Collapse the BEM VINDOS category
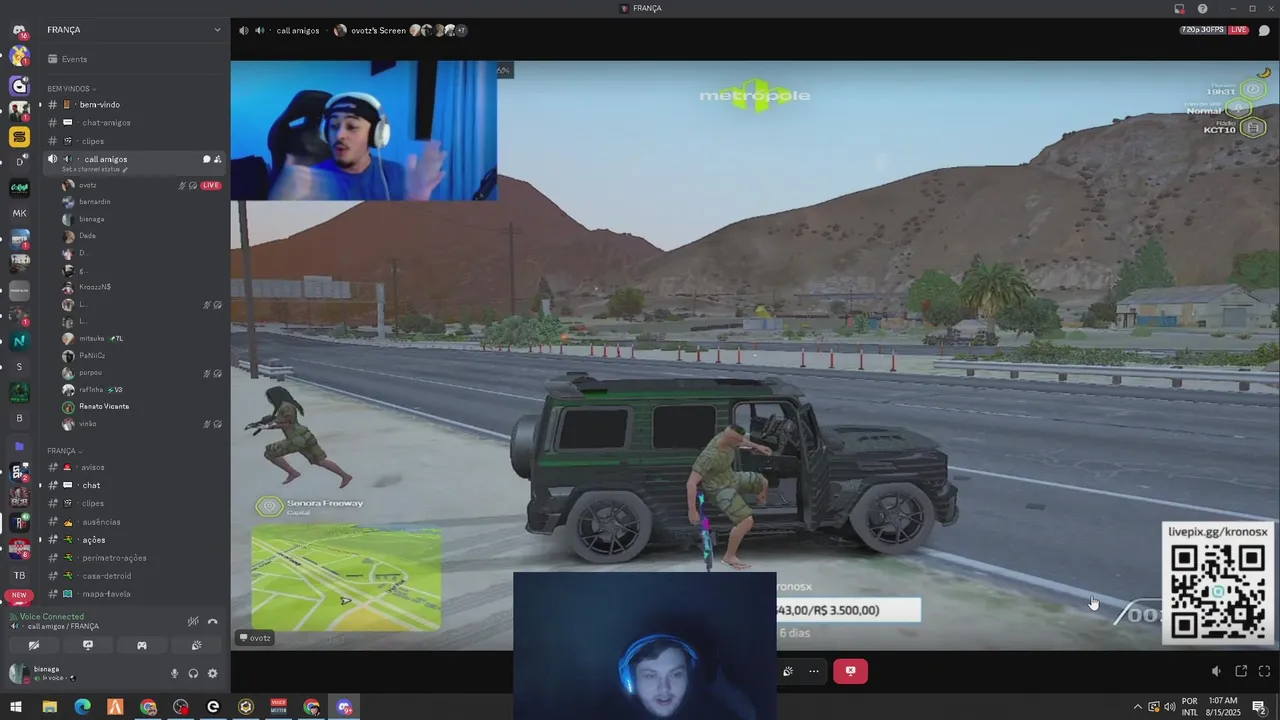This screenshot has width=1280, height=720. coord(72,89)
